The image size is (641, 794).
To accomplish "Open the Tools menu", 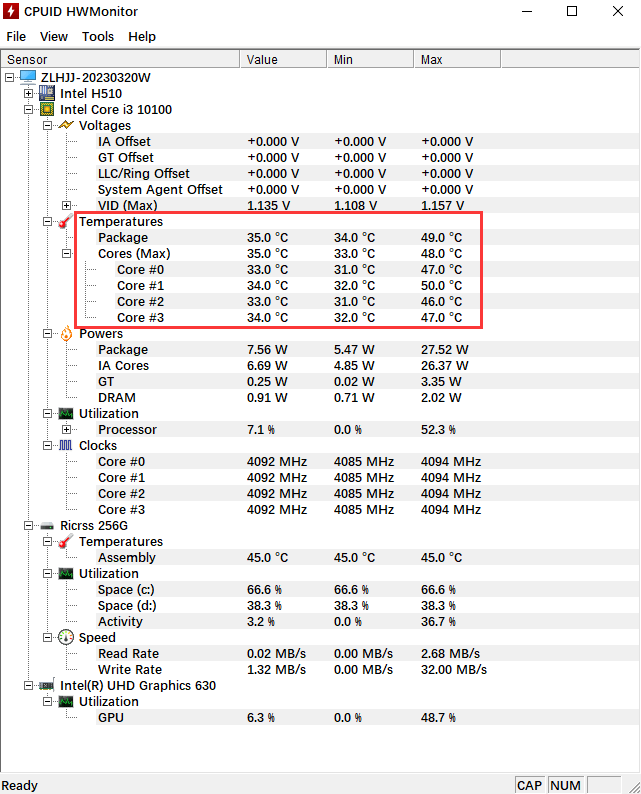I will (x=98, y=36).
